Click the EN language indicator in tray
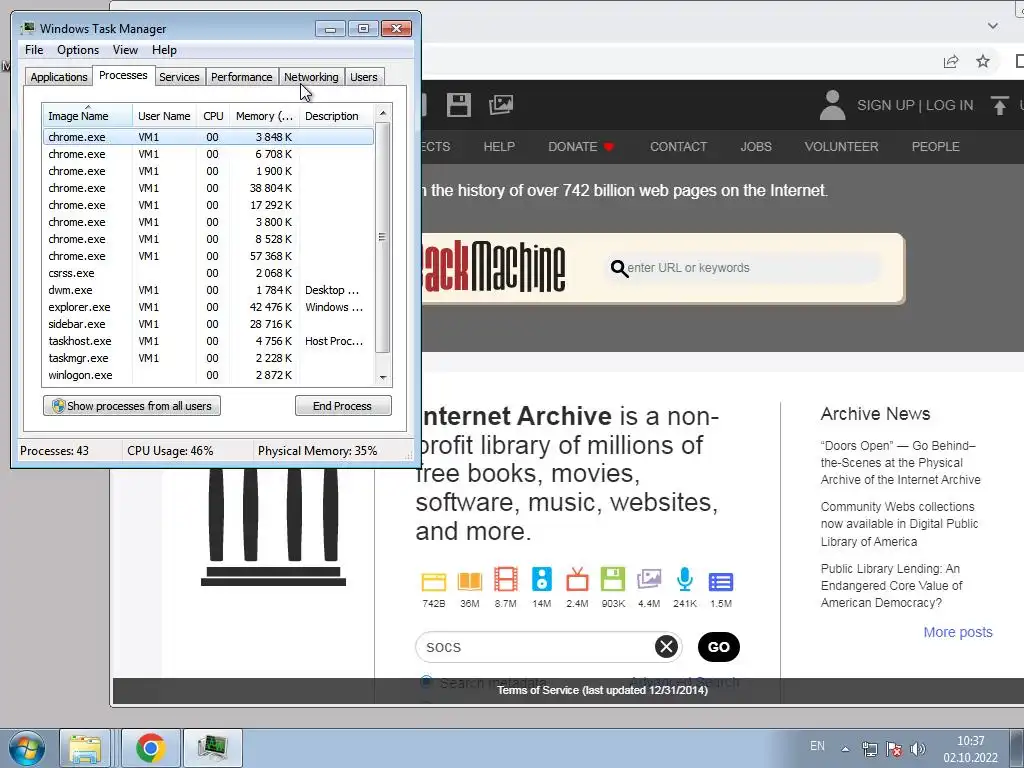Viewport: 1024px width, 768px height. (x=817, y=746)
